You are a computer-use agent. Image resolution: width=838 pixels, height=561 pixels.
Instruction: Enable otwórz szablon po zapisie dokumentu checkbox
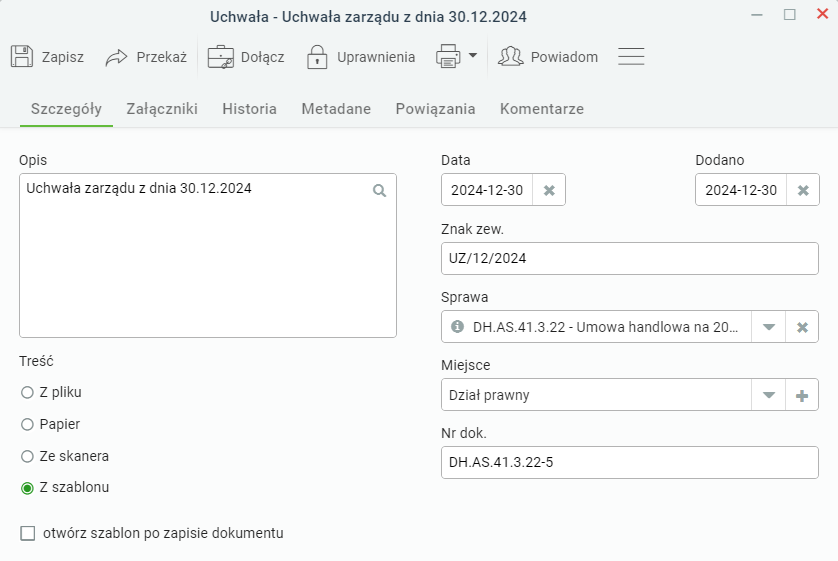28,533
